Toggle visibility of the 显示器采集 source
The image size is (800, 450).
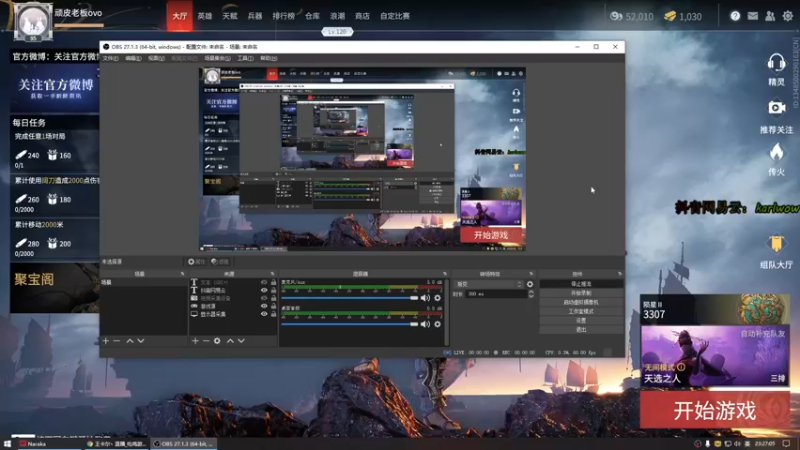(264, 314)
